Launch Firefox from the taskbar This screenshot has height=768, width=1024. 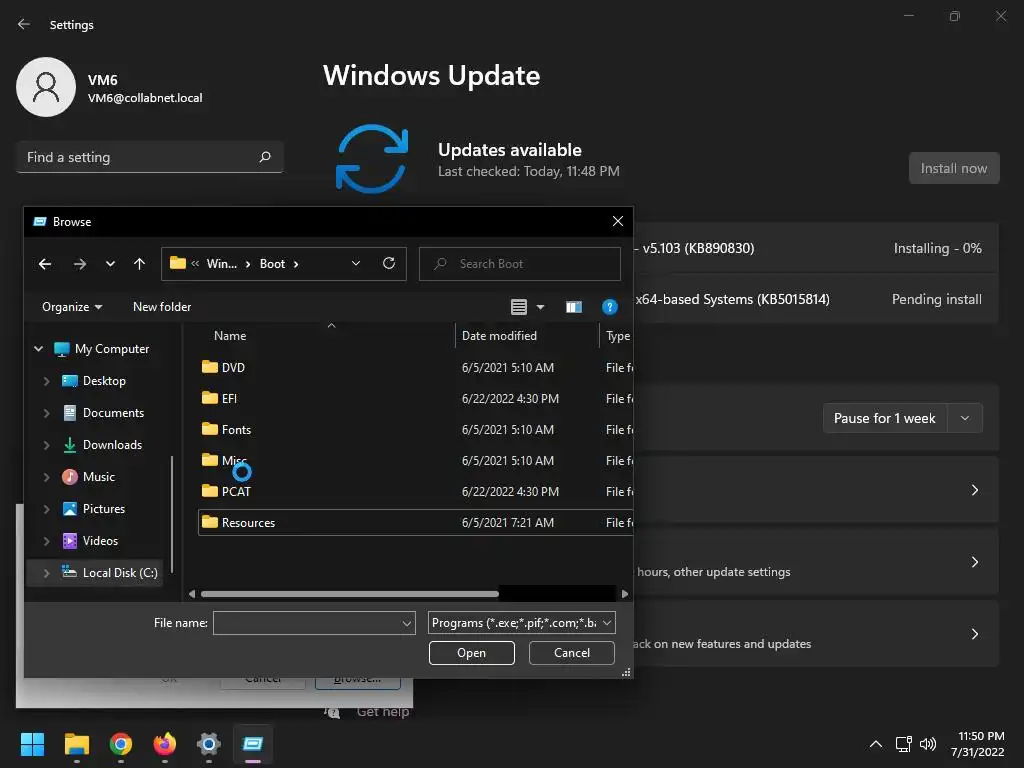pos(165,744)
